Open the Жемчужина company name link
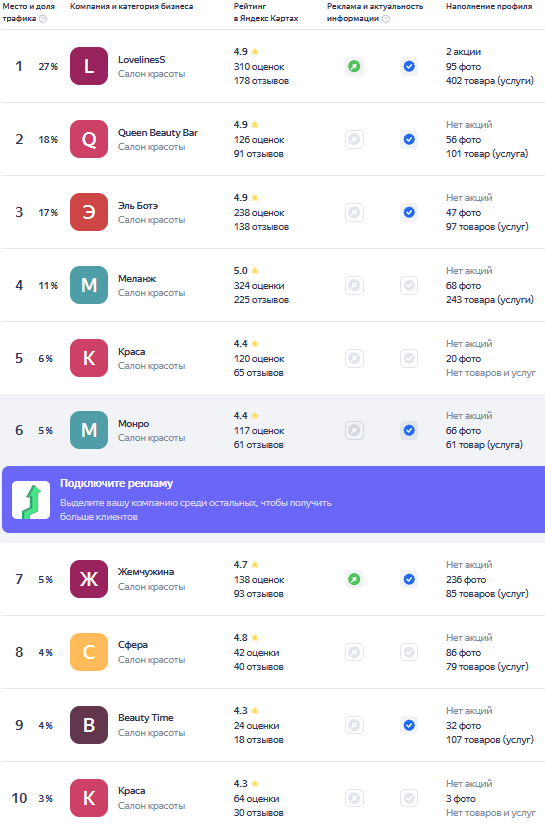Screen dimensions: 545x825 pos(146,572)
